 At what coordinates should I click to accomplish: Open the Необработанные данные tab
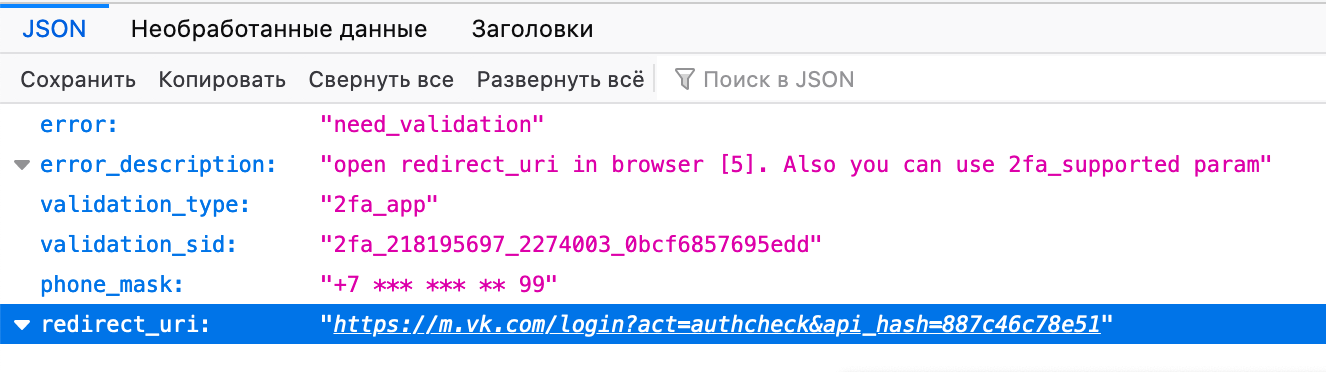click(x=279, y=29)
